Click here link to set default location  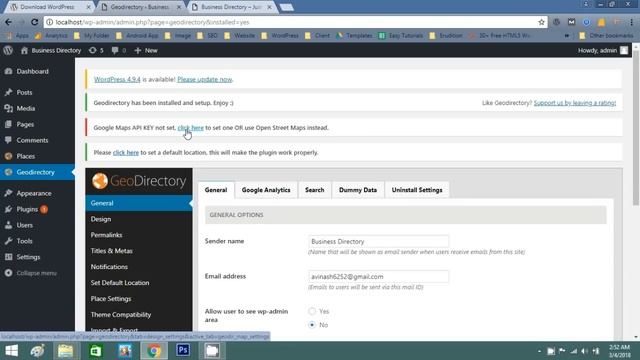[x=126, y=153]
